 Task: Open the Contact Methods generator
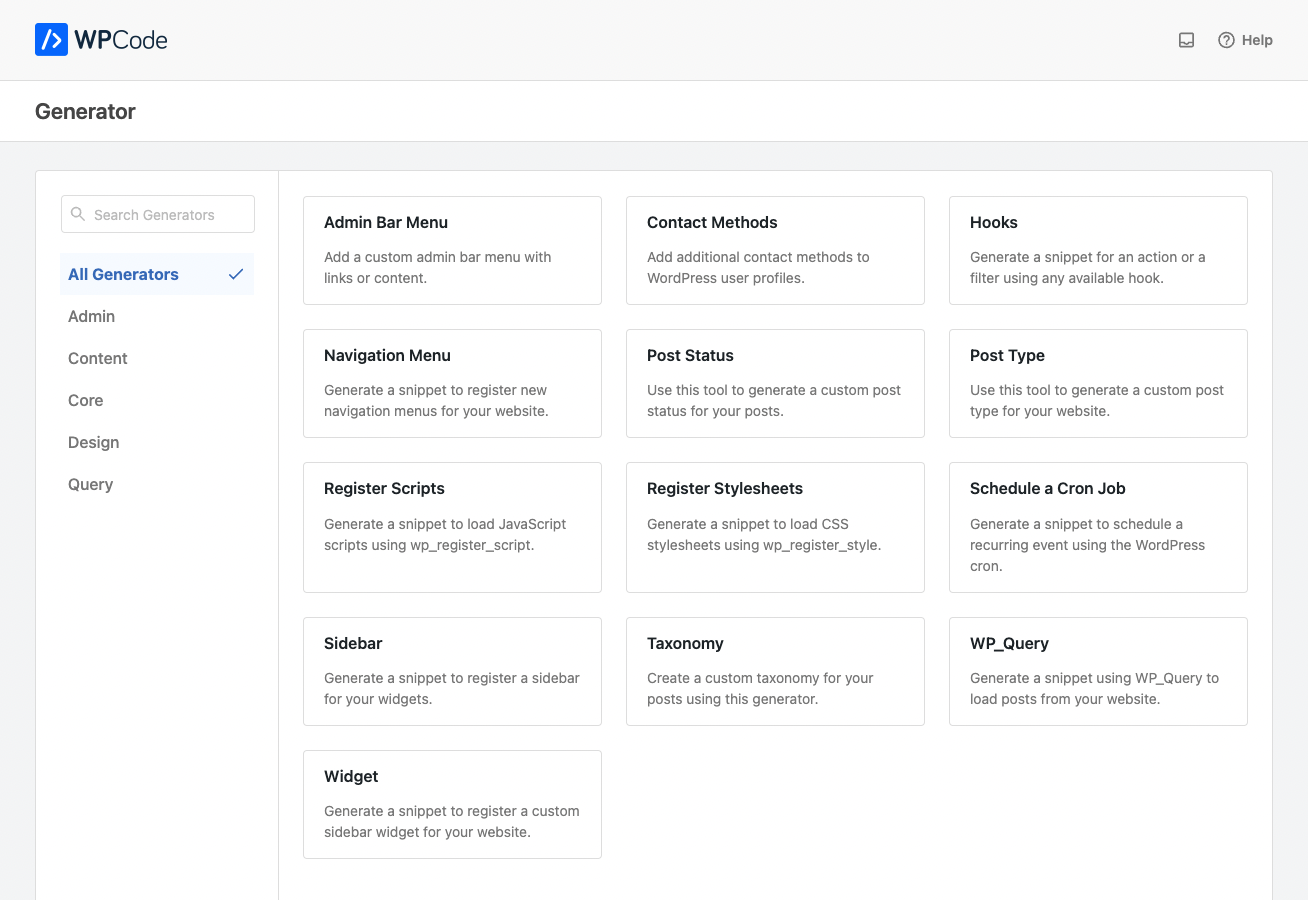tap(775, 250)
